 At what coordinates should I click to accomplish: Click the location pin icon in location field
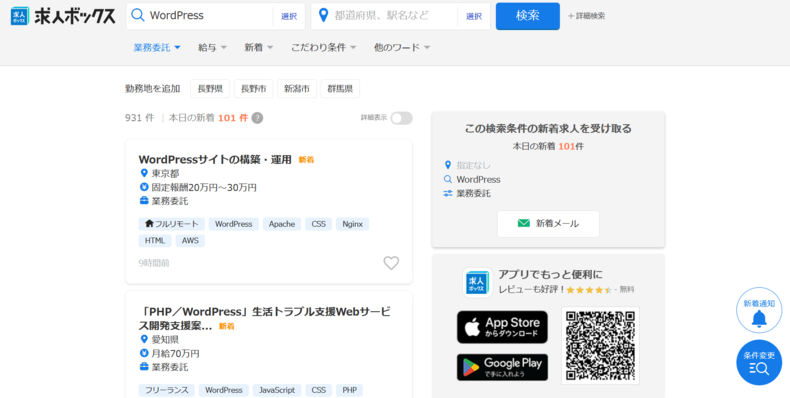point(323,16)
